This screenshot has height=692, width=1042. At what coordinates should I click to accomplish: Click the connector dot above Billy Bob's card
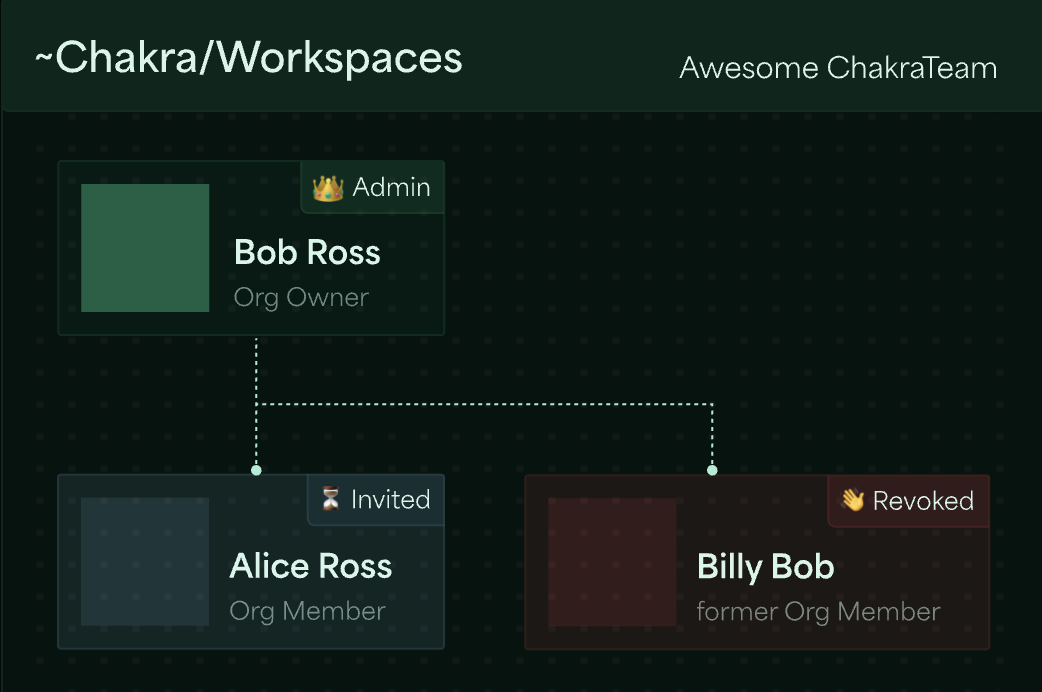click(x=712, y=470)
